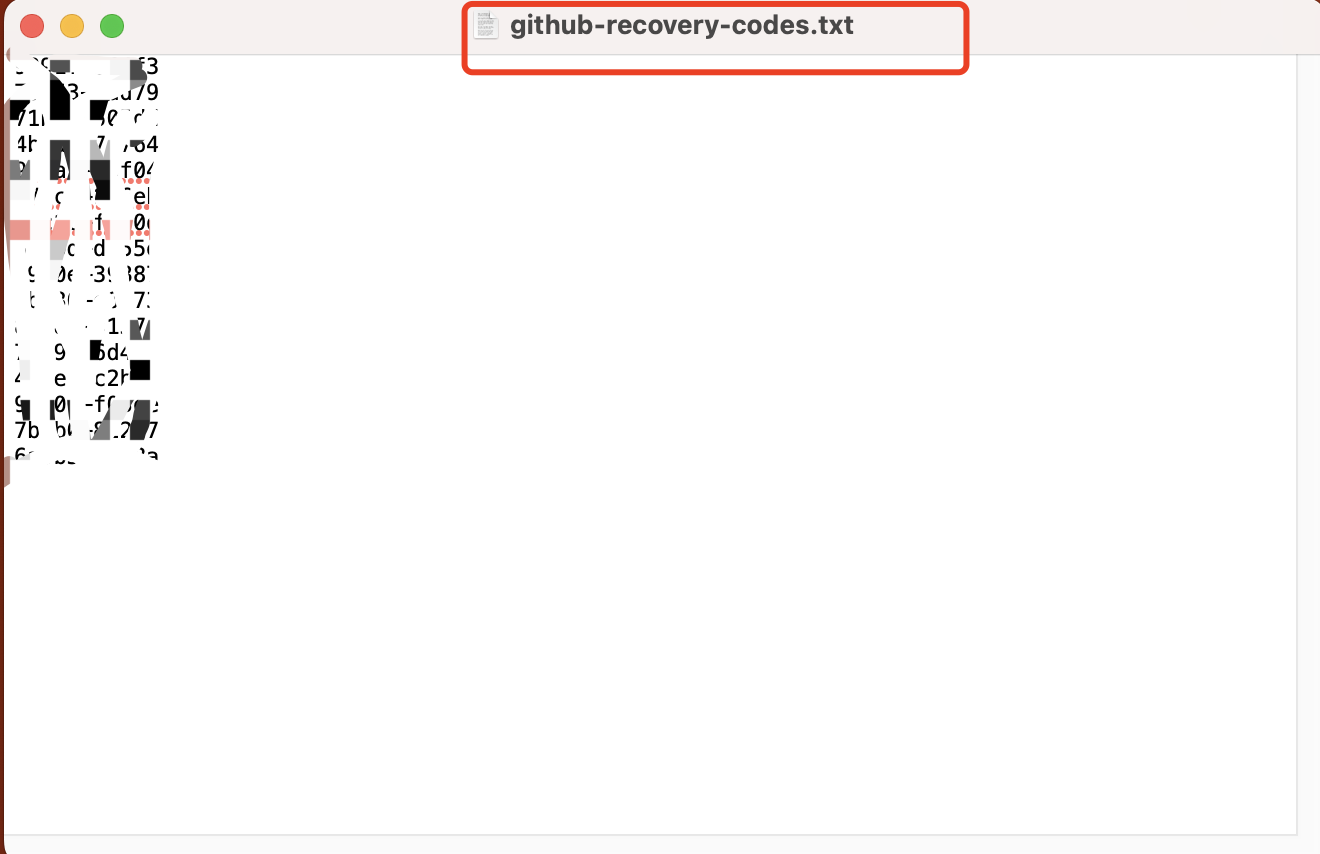Click the code line containing -39

point(85,275)
